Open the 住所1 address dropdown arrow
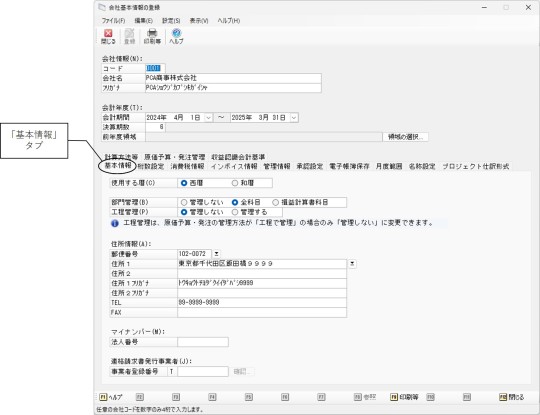Image resolution: width=540 pixels, height=415 pixels. 352,263
